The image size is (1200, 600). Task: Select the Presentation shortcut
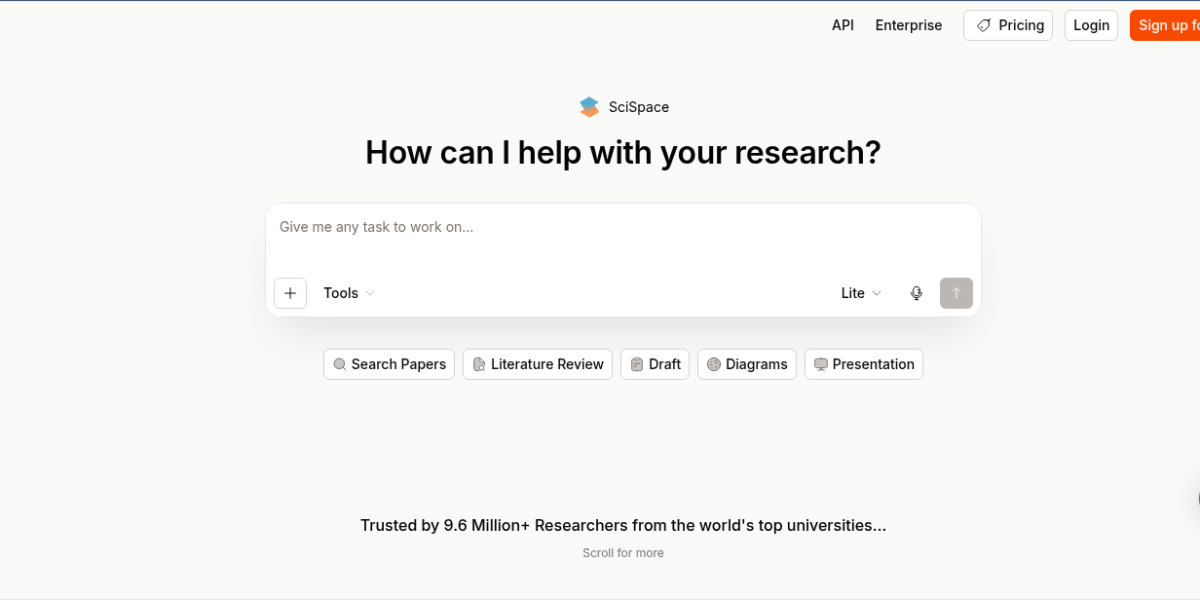click(864, 364)
